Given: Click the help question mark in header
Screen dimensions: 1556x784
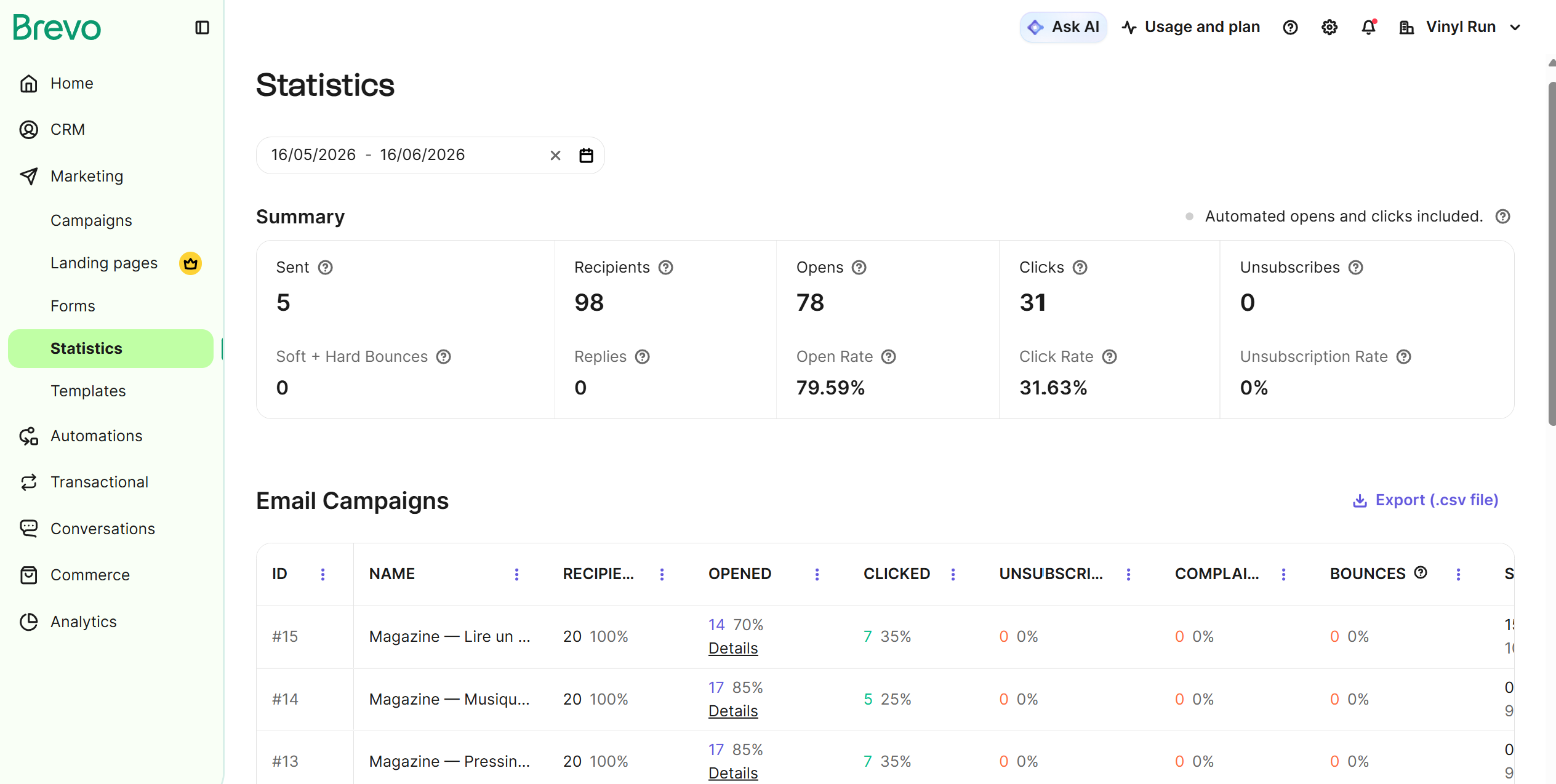Looking at the screenshot, I should 1290,28.
